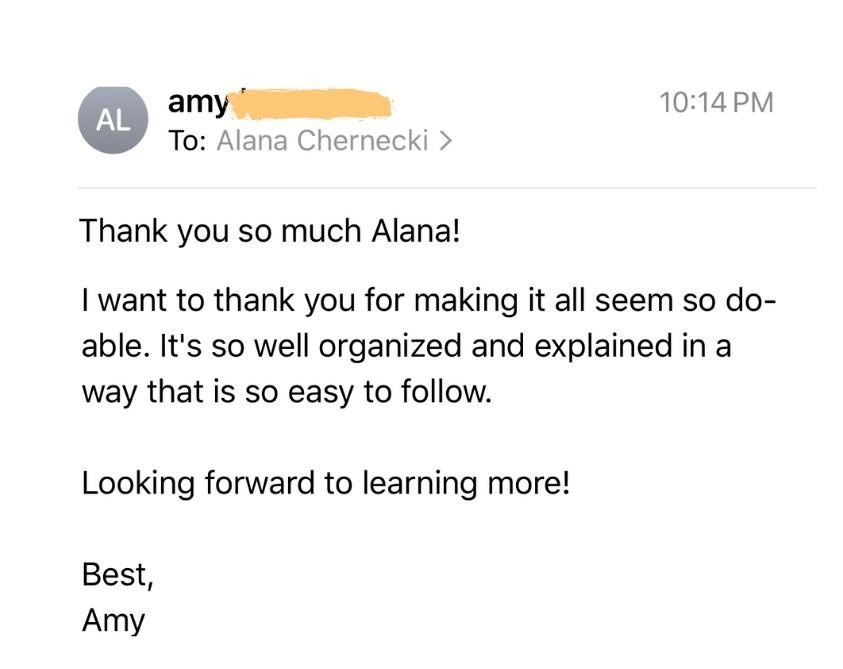Click the "way that is so easy" line
The width and height of the screenshot is (843, 669).
point(287,391)
